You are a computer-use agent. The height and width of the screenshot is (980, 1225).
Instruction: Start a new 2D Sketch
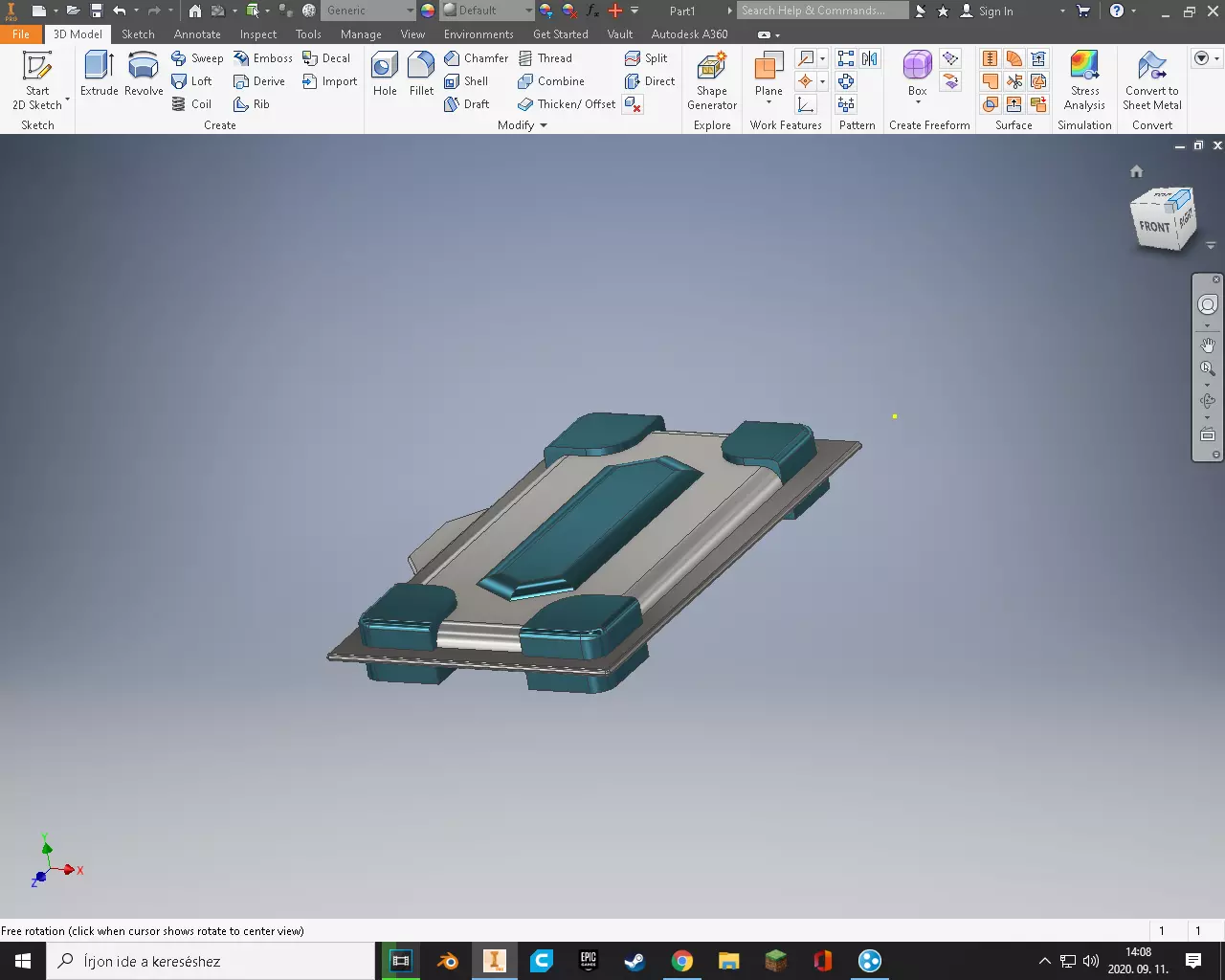[37, 80]
